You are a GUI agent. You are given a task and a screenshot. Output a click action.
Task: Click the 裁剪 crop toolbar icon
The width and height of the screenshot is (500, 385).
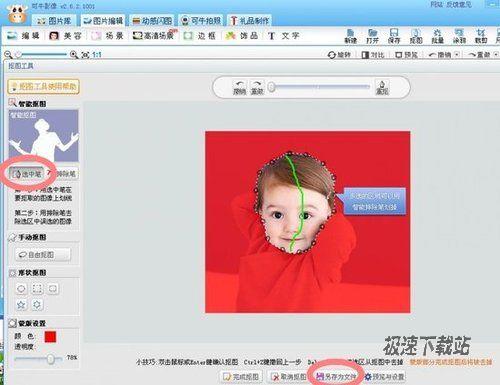tap(481, 36)
